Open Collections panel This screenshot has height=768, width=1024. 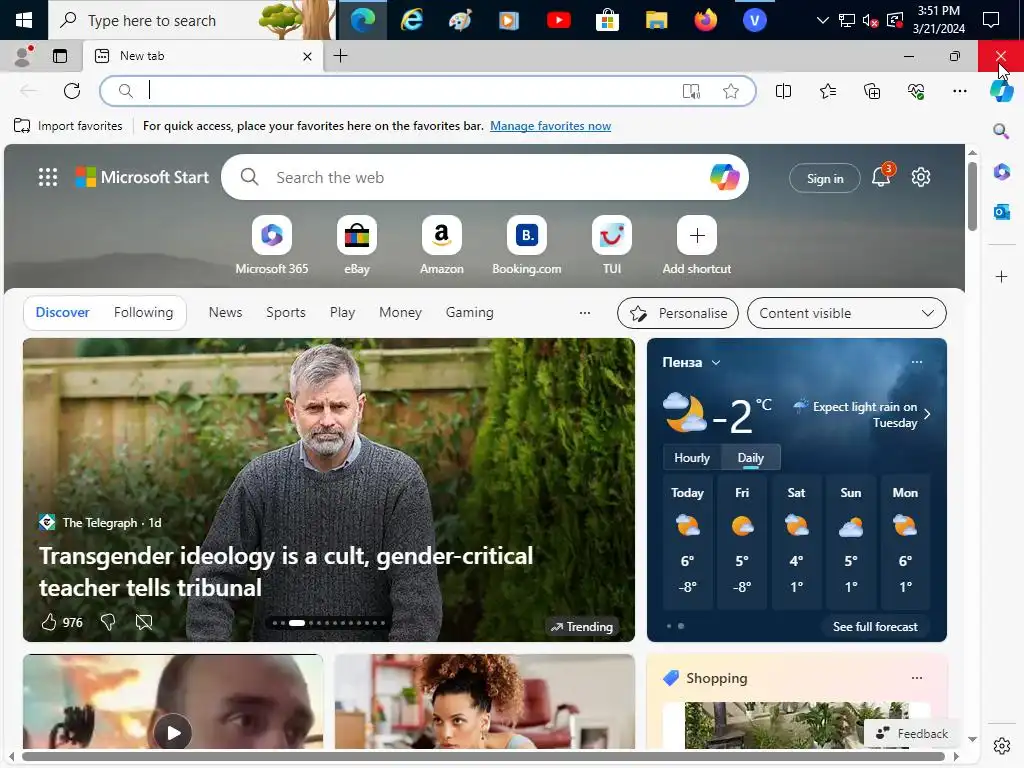[x=872, y=91]
